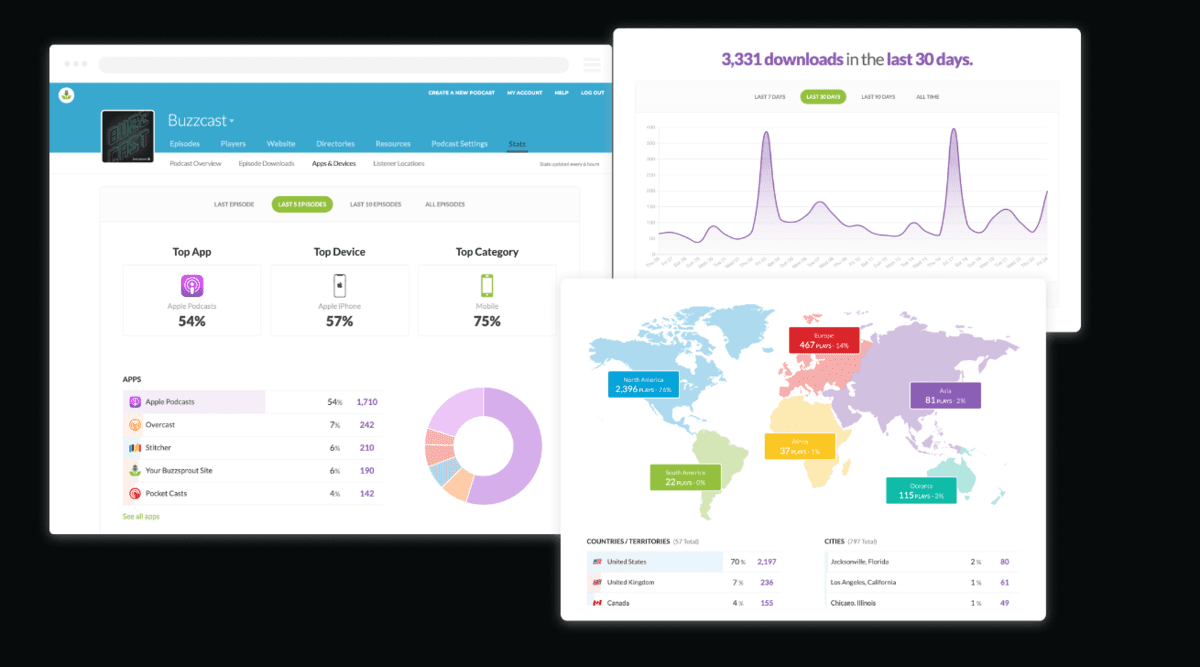Open the My Account link
This screenshot has height=667, width=1200.
[524, 93]
